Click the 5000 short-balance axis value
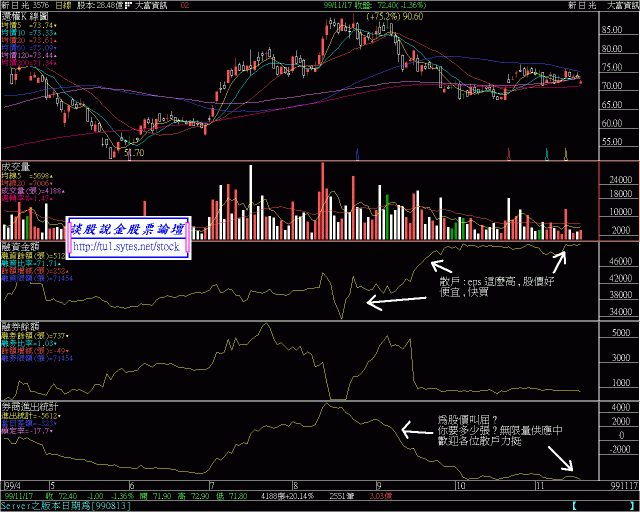Viewport: 640px width, 512px height. pyautogui.click(x=621, y=333)
